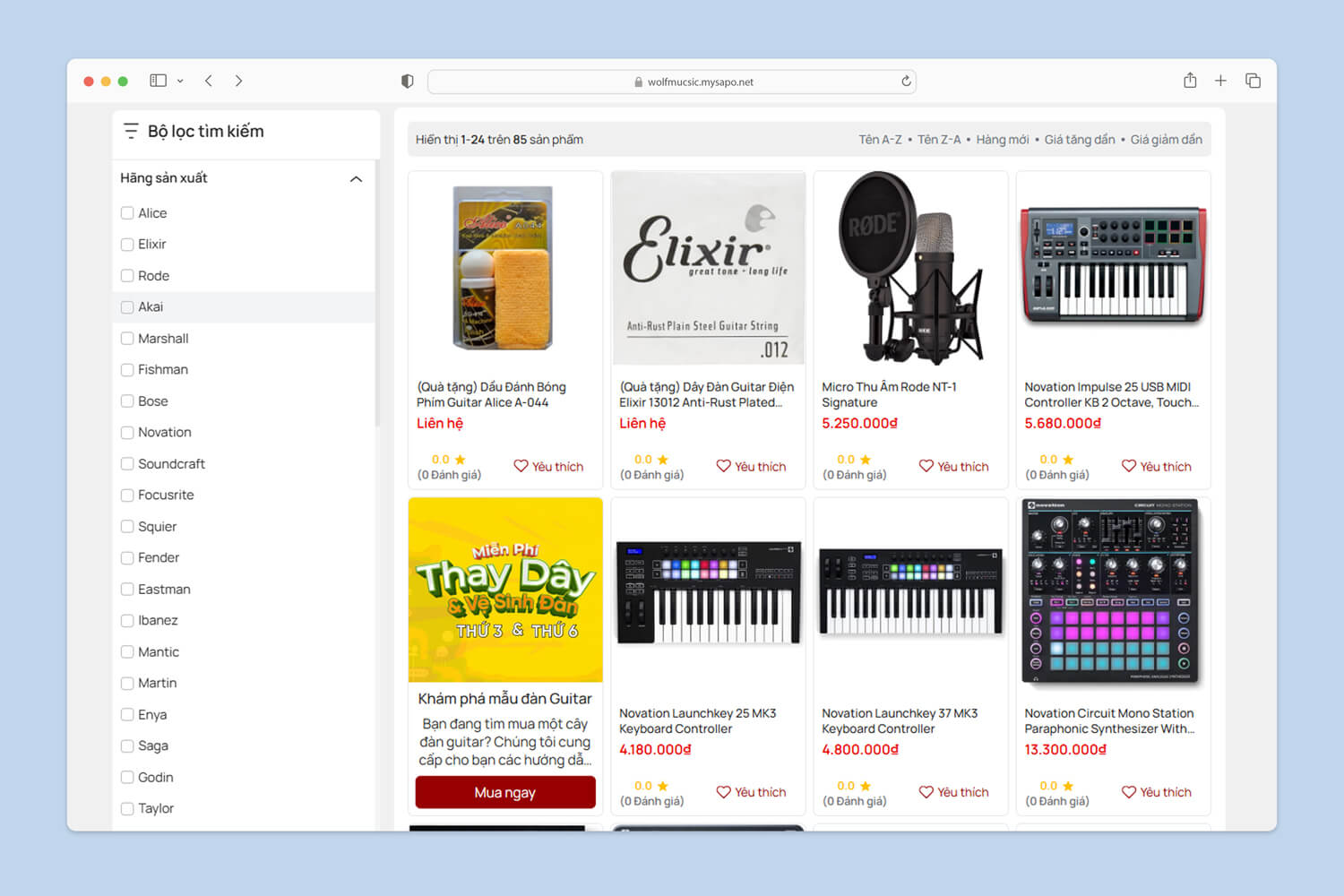Sort products by Hàng mới
Image resolution: width=1344 pixels, height=896 pixels.
tap(1002, 140)
